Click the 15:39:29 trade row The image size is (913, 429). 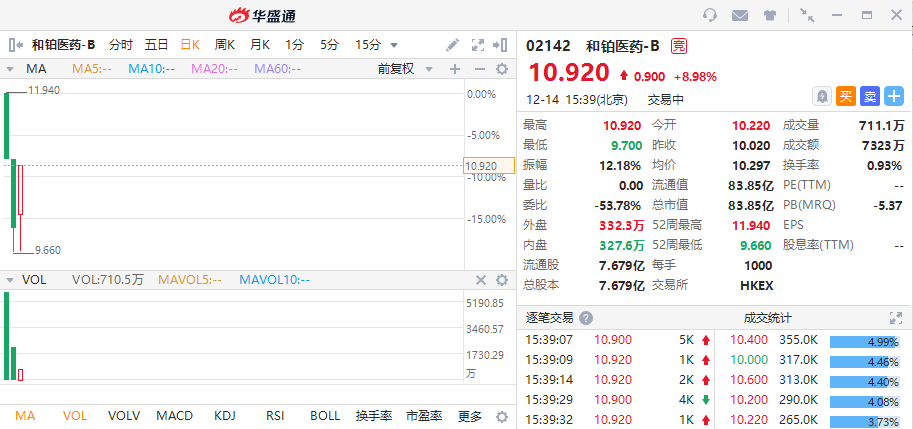coord(616,400)
